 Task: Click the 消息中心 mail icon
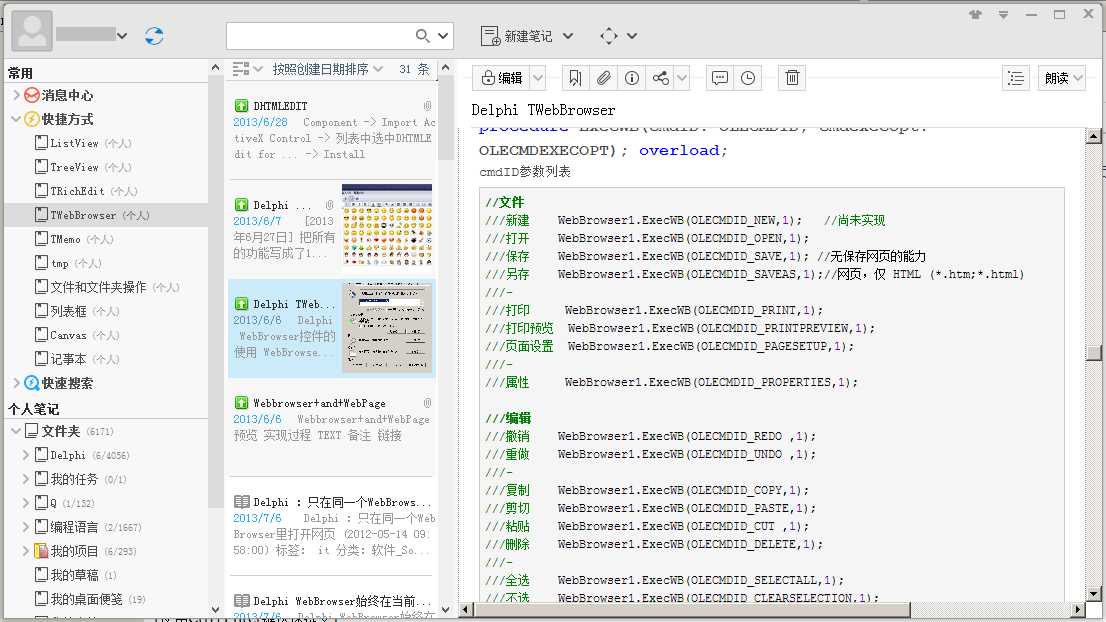pos(32,94)
